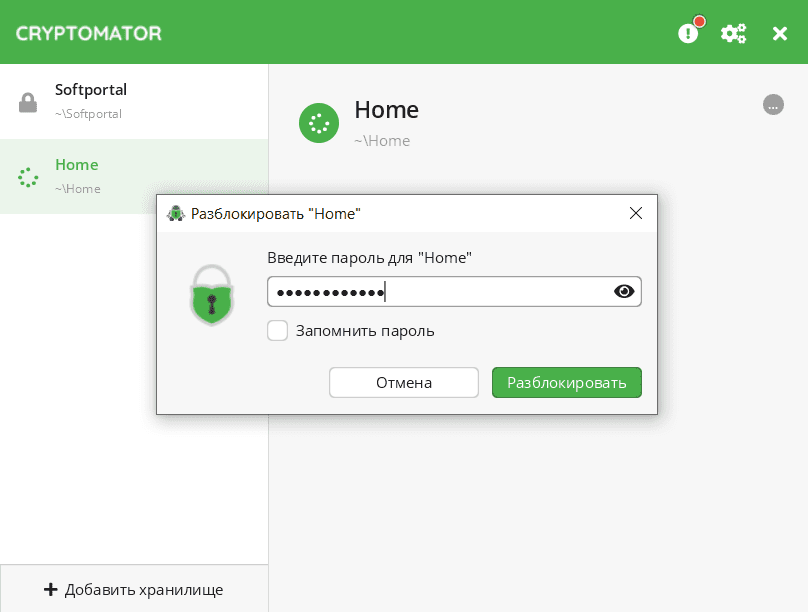Click the Cryptomator robot icon in dialog title
The image size is (808, 612).
pos(175,213)
